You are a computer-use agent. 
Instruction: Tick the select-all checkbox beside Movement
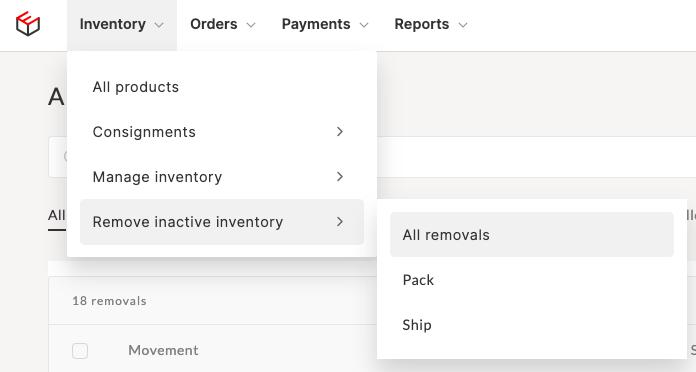point(80,351)
